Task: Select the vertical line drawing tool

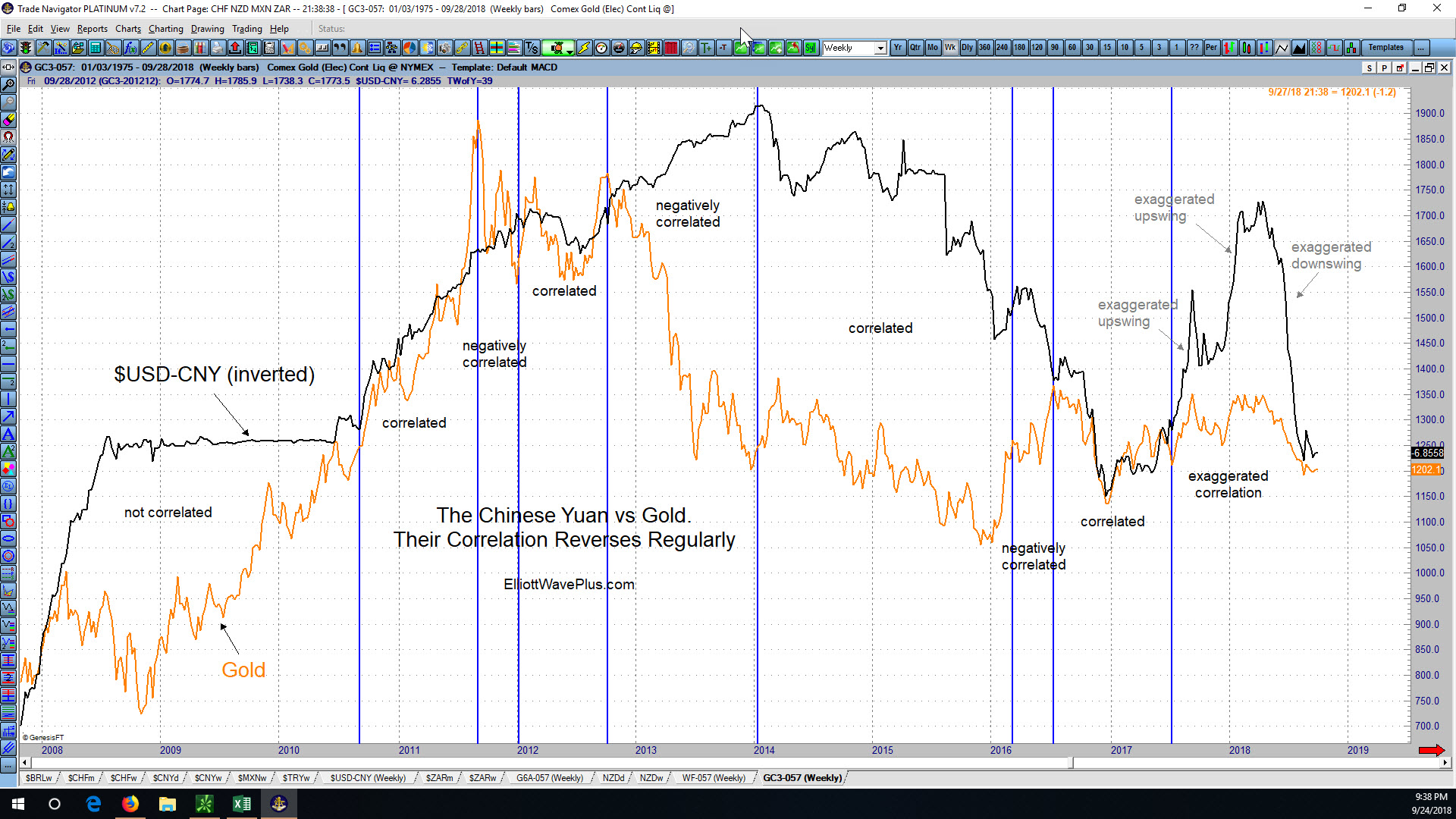Action: [8, 397]
